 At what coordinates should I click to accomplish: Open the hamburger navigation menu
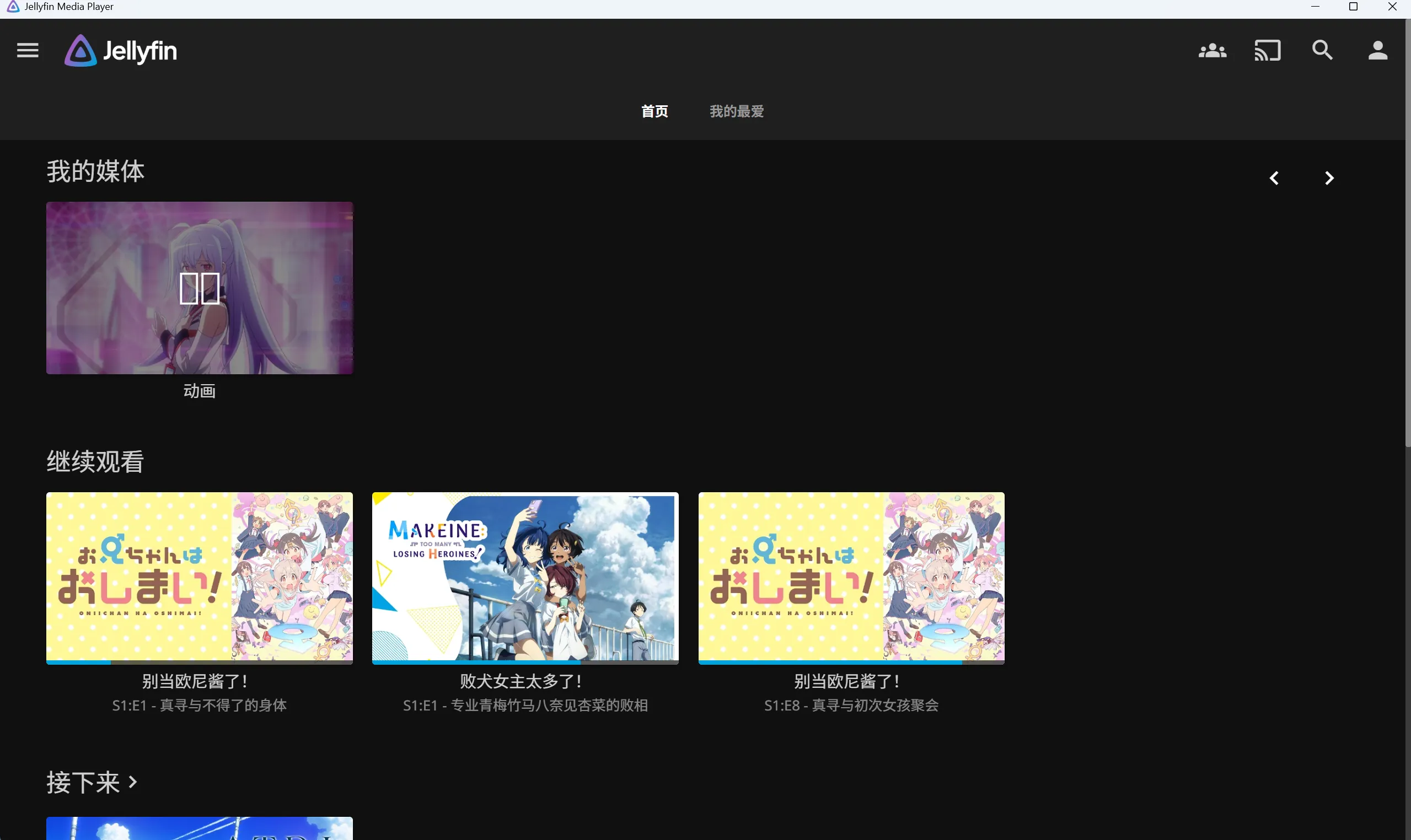27,51
